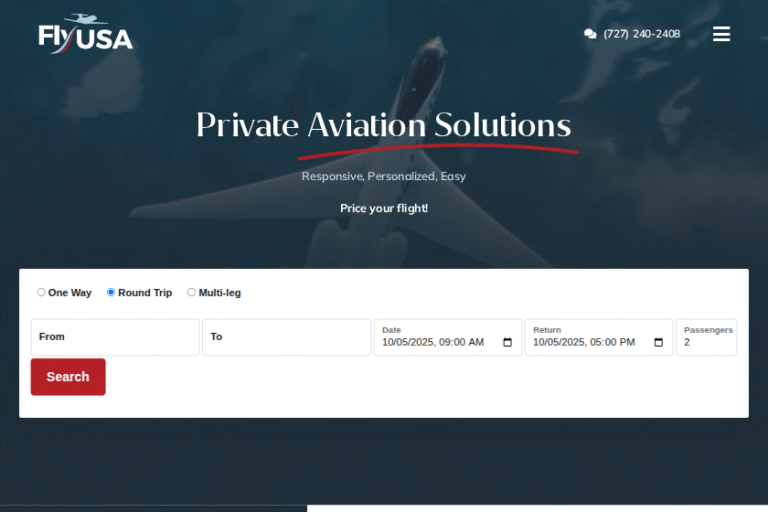Call the (727) 240-2408 phone link
Image resolution: width=768 pixels, height=512 pixels.
click(x=642, y=34)
